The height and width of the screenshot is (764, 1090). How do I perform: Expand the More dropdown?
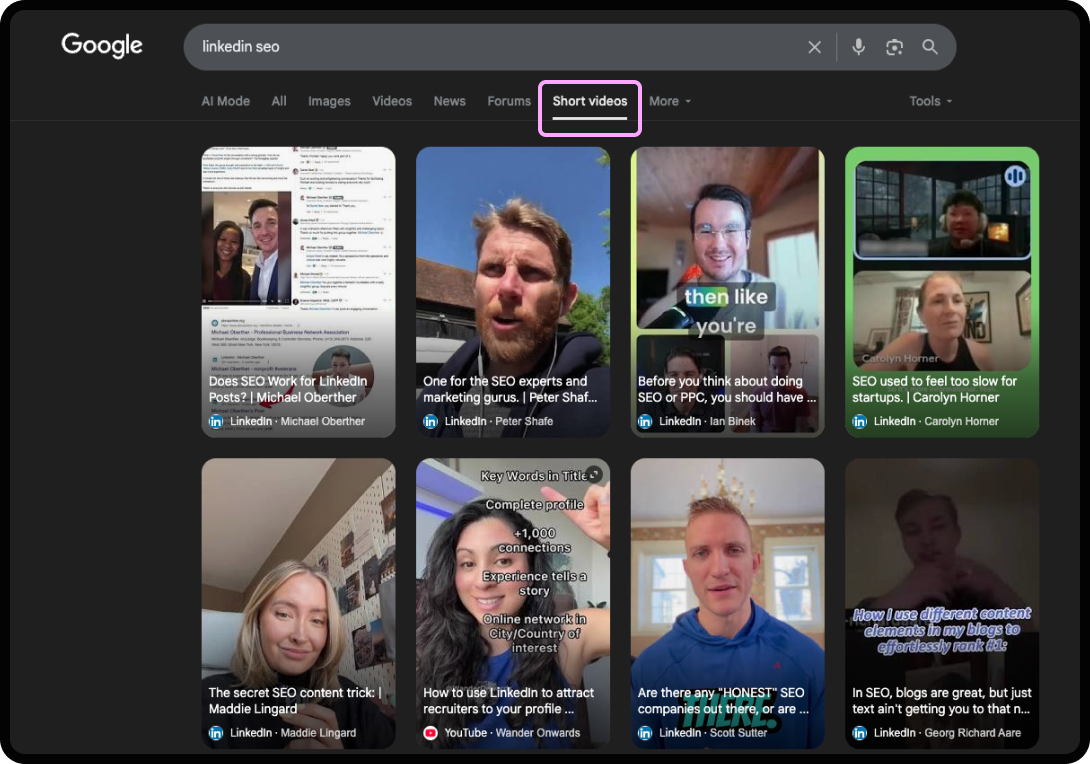[669, 101]
